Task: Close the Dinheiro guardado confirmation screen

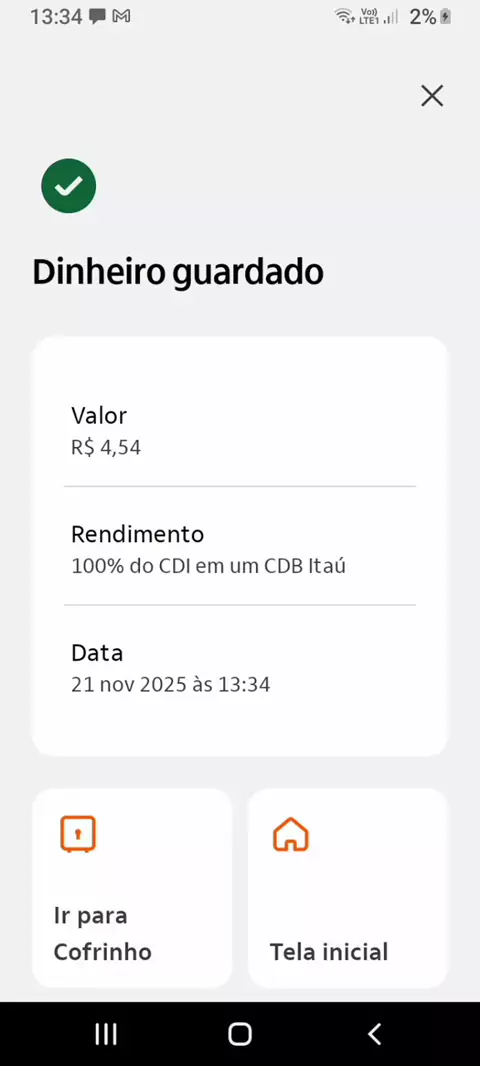Action: [x=432, y=96]
